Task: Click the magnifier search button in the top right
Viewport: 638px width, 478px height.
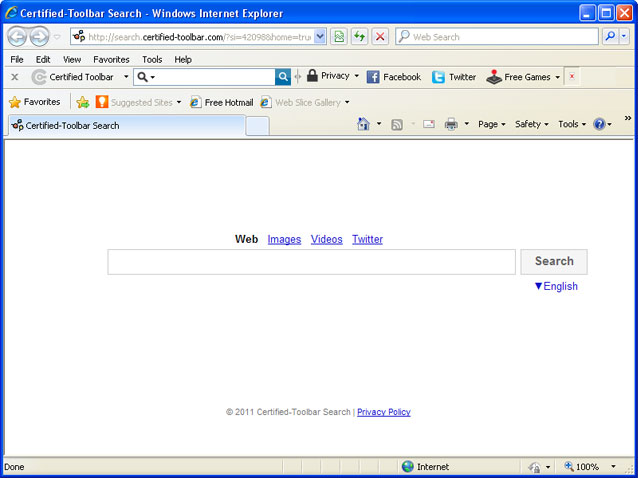Action: [610, 37]
